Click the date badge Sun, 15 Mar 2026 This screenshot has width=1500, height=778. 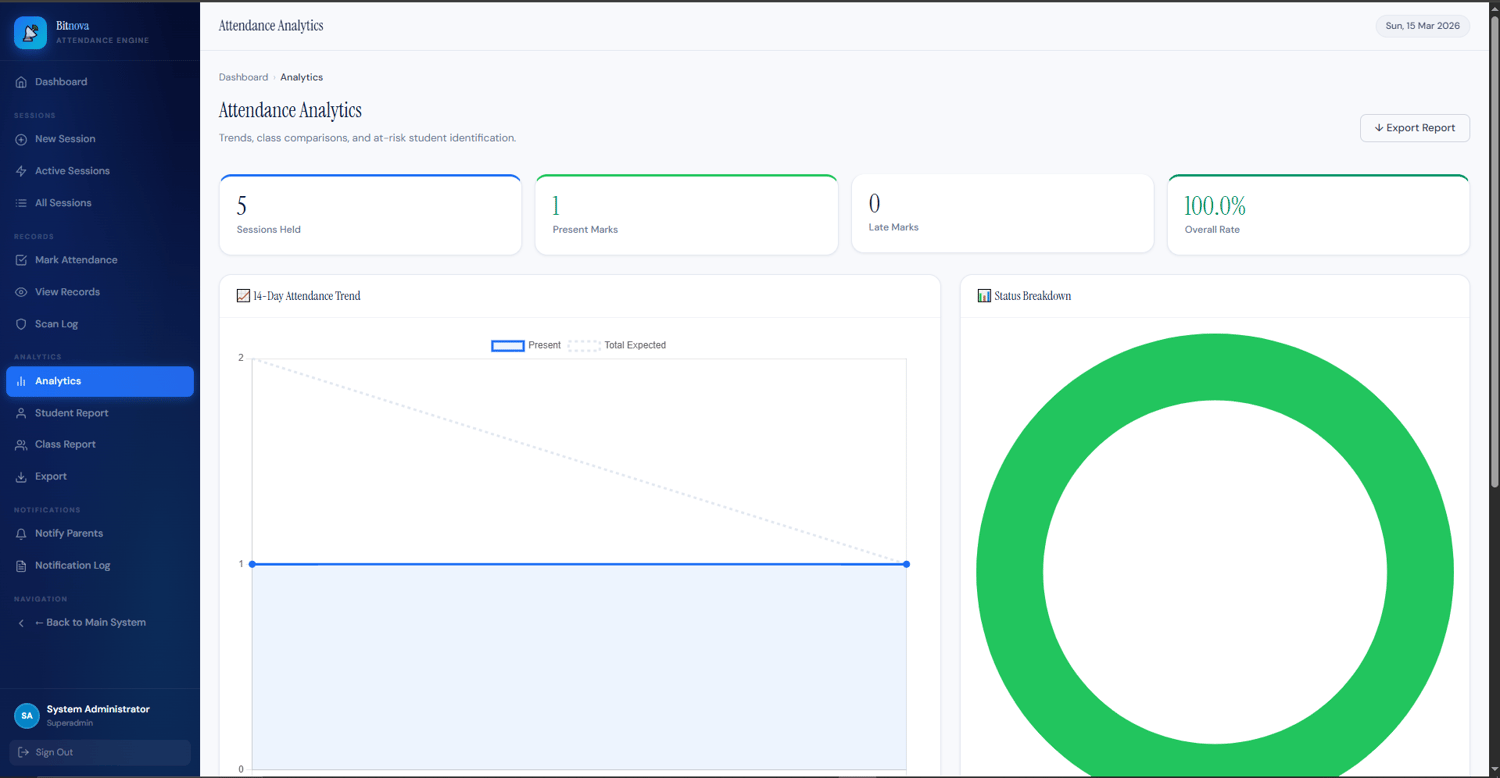point(1423,26)
